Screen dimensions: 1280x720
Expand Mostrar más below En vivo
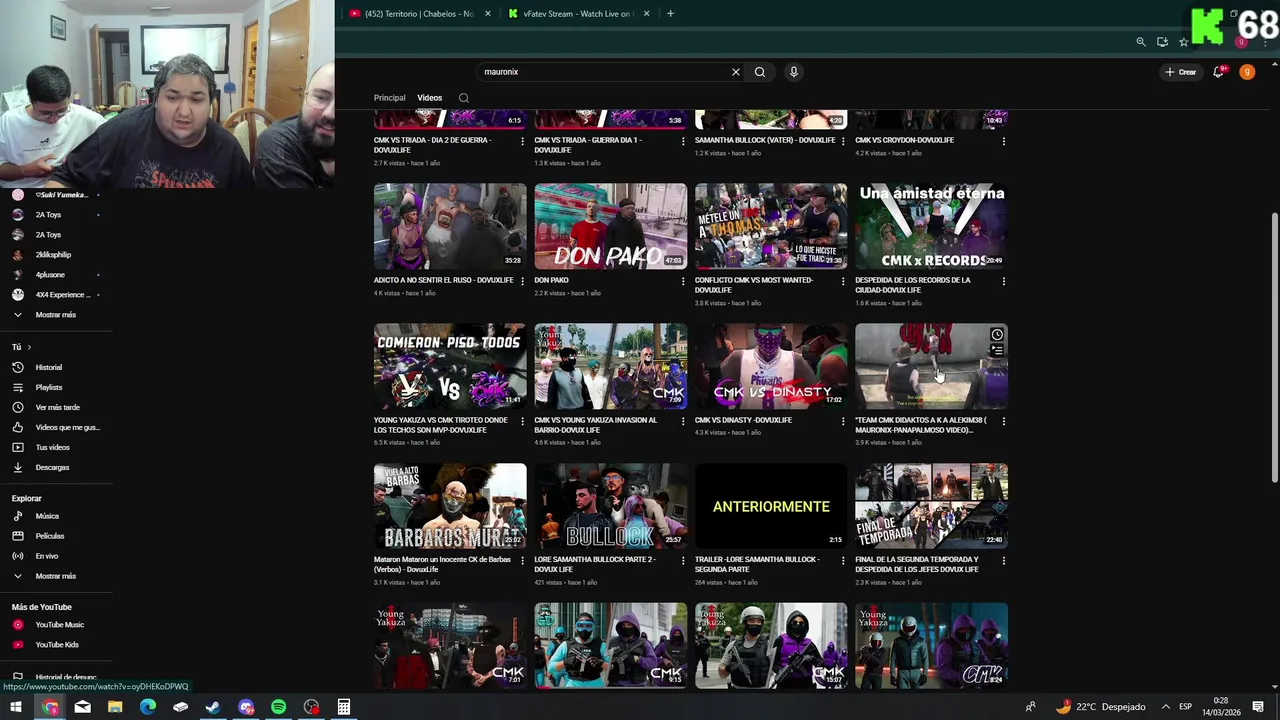tap(56, 576)
